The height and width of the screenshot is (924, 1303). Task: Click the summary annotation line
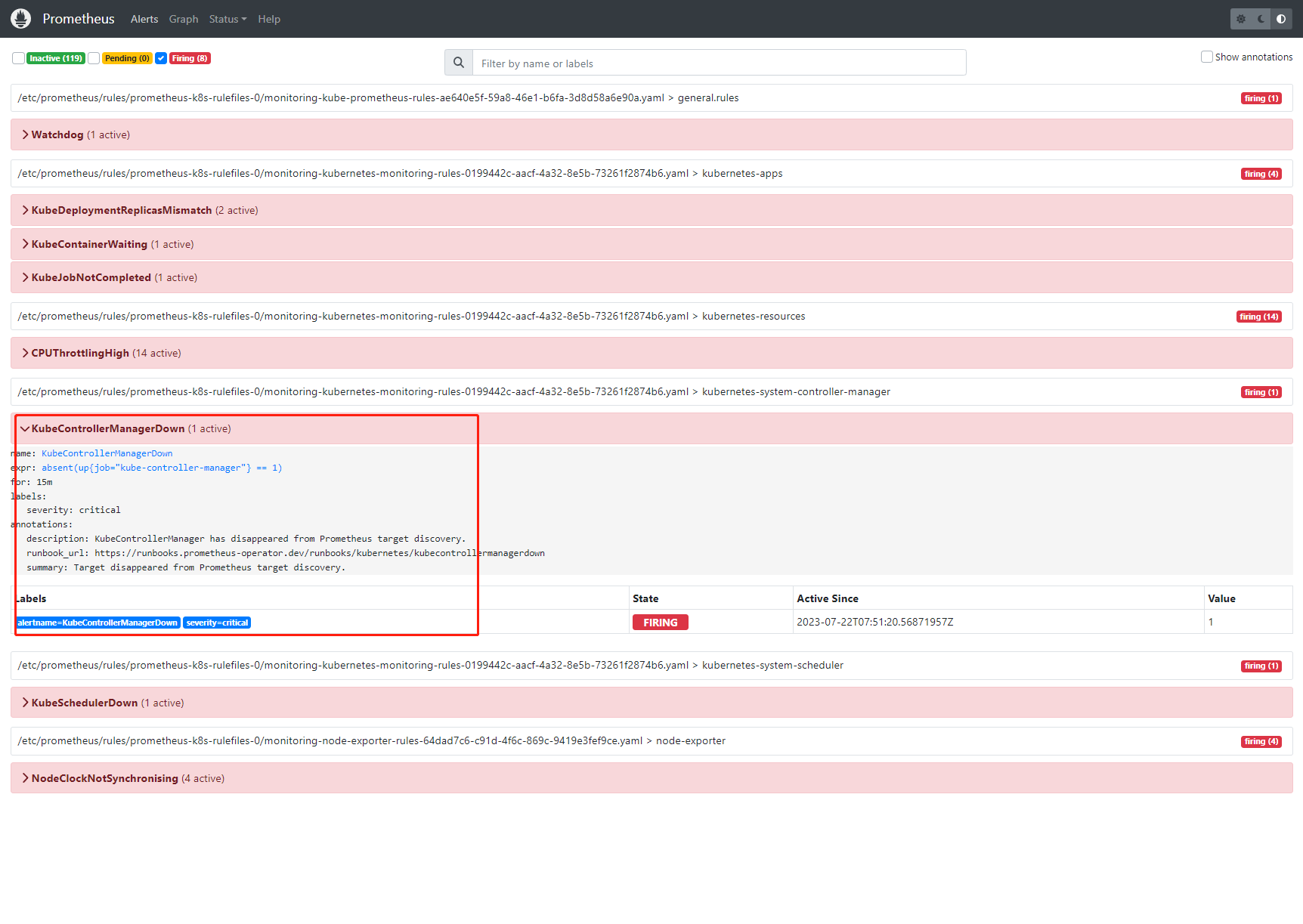tap(186, 567)
